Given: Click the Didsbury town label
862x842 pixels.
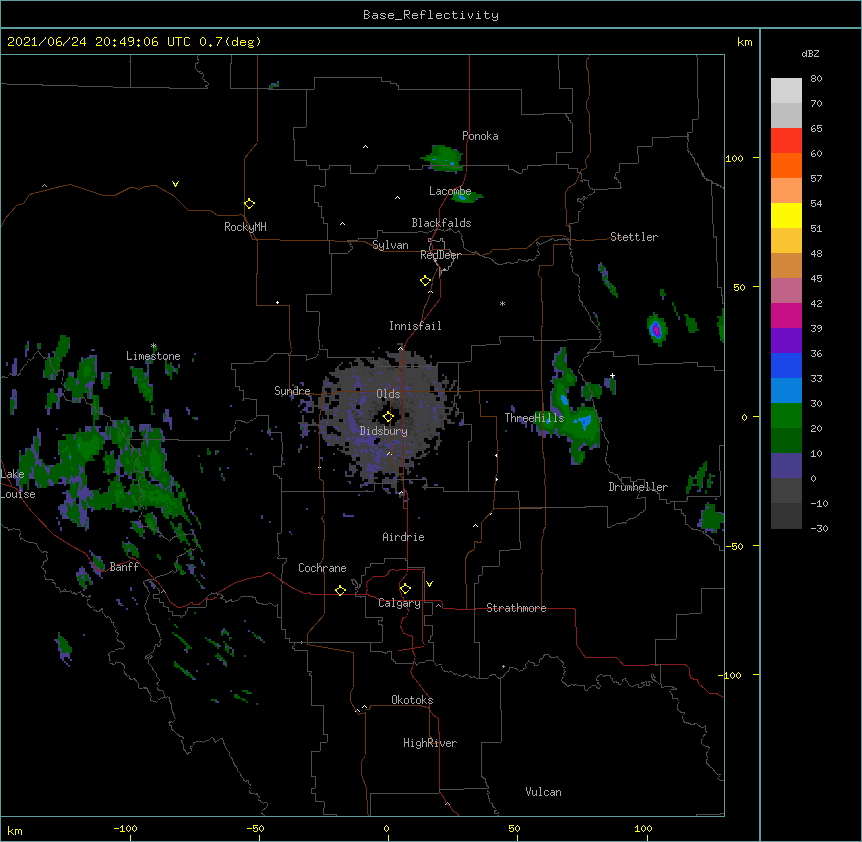Looking at the screenshot, I should tap(384, 431).
